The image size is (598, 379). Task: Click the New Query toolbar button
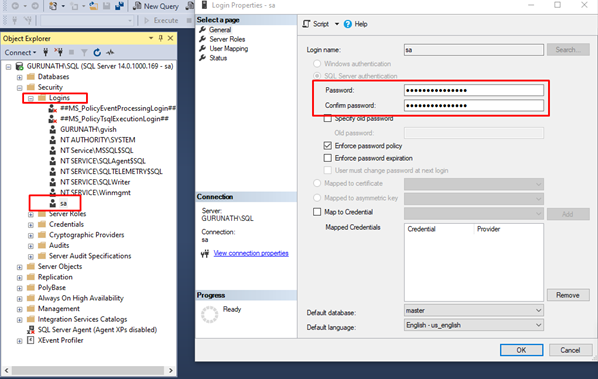click(156, 6)
